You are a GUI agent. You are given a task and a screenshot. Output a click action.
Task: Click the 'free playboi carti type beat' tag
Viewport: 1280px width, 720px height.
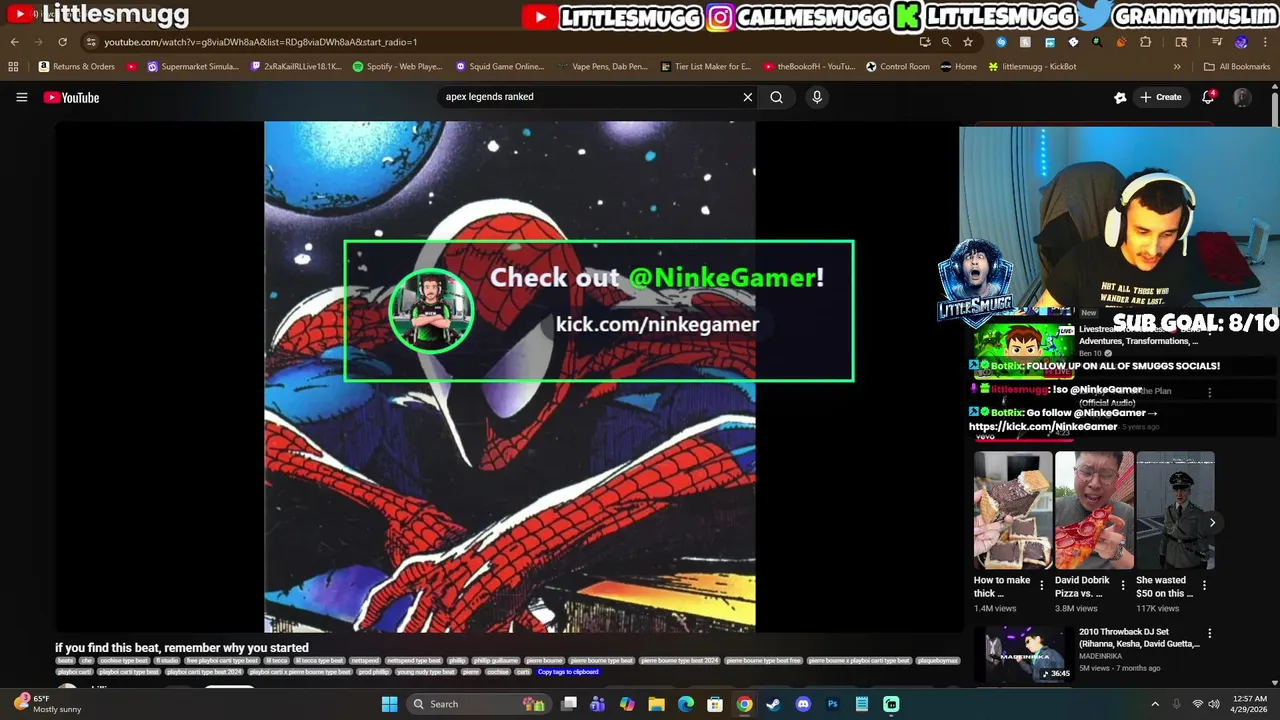(x=222, y=661)
